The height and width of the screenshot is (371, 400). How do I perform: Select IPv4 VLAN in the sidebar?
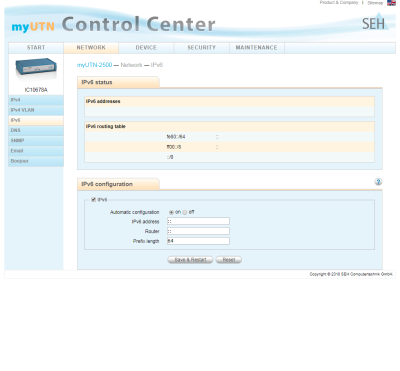(x=36, y=110)
